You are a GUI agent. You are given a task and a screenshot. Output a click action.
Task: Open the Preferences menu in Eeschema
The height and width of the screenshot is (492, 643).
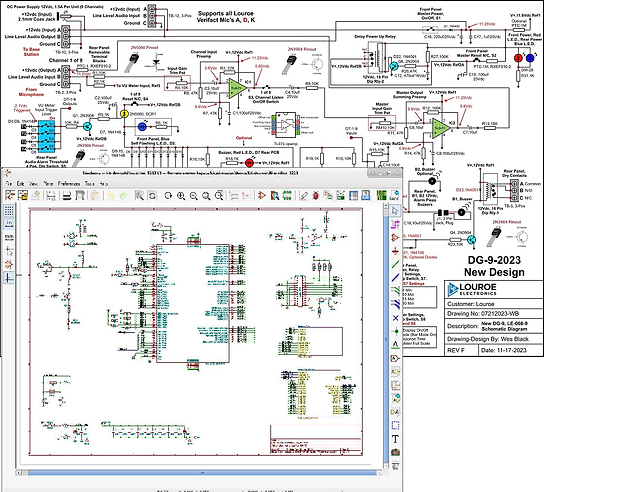tap(69, 184)
